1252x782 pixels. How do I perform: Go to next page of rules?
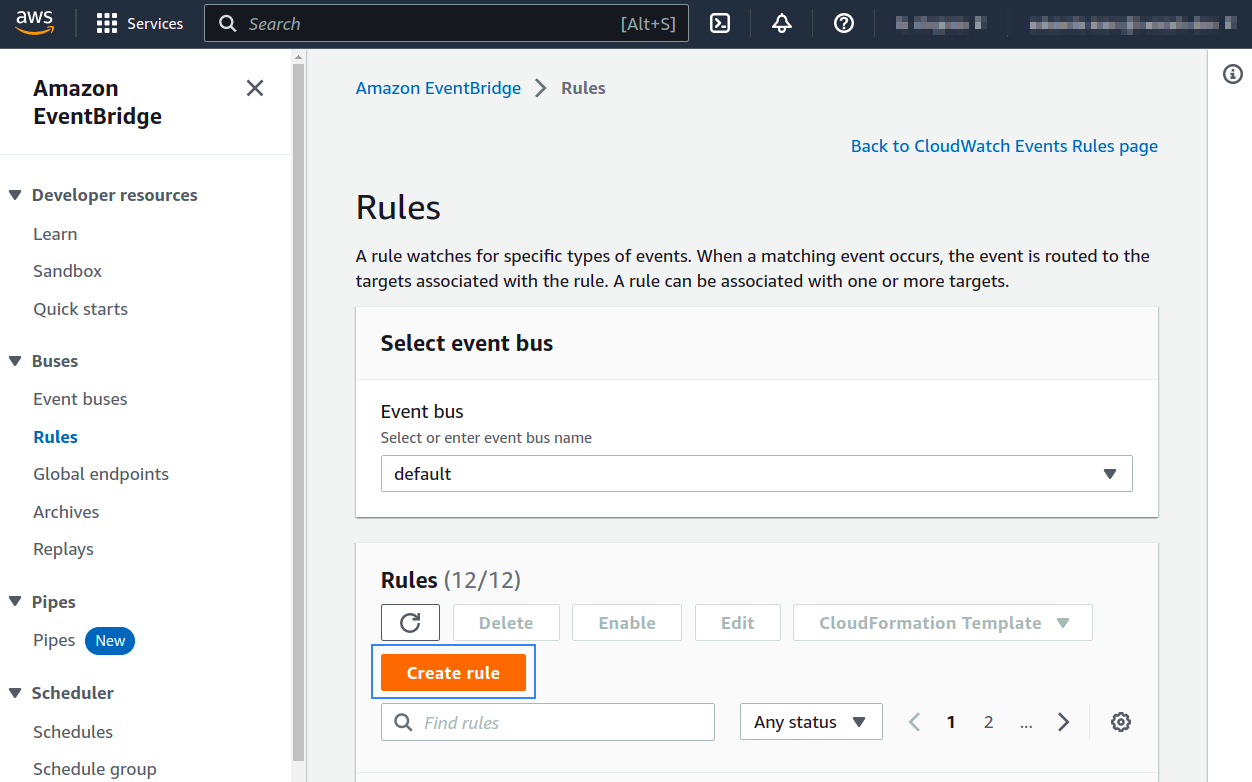1064,722
